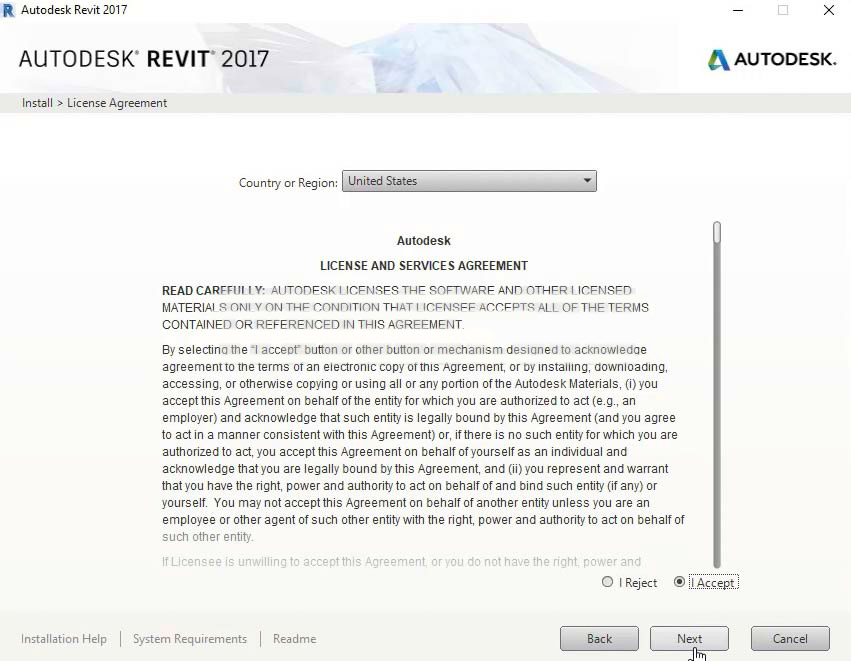
Task: Click the Autodesk logo
Action: pyautogui.click(x=772, y=59)
